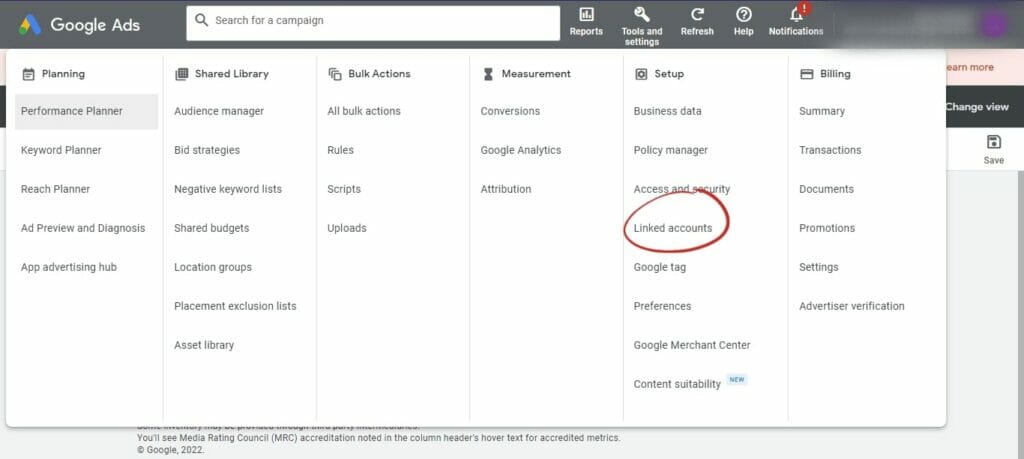The height and width of the screenshot is (459, 1024).
Task: Open Performance Planner
Action: (86, 111)
